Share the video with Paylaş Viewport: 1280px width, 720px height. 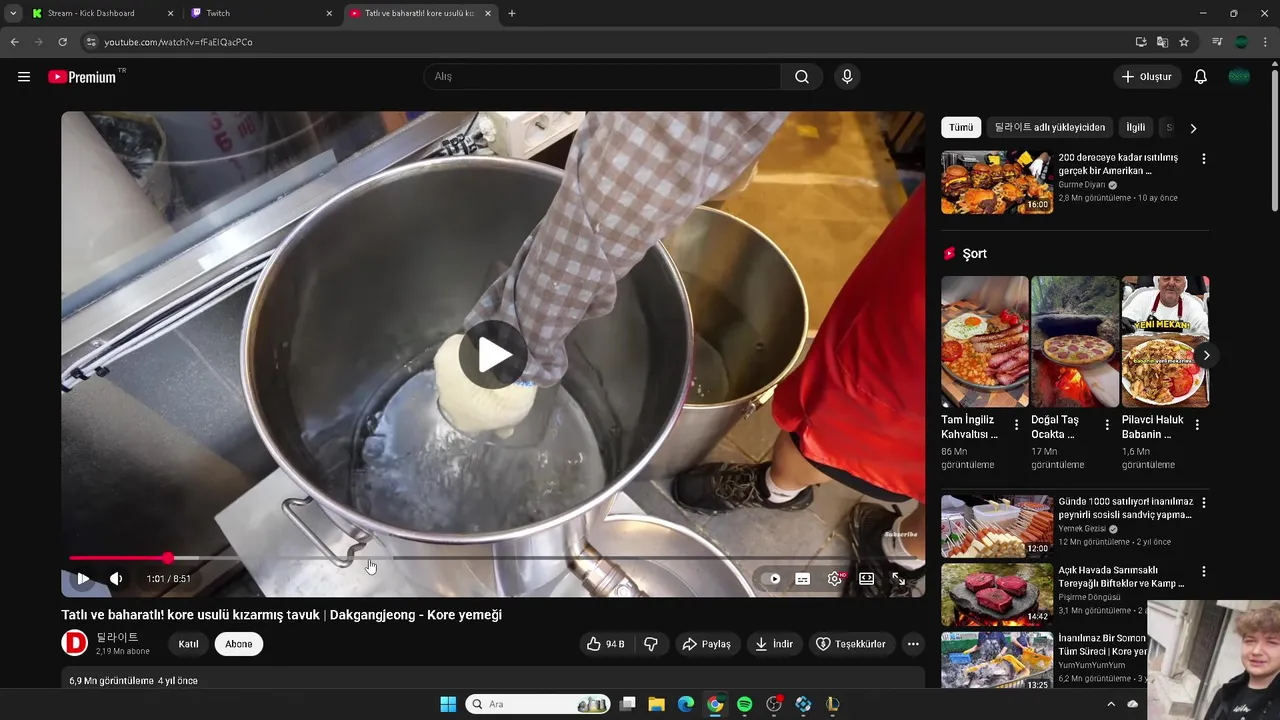(x=707, y=644)
